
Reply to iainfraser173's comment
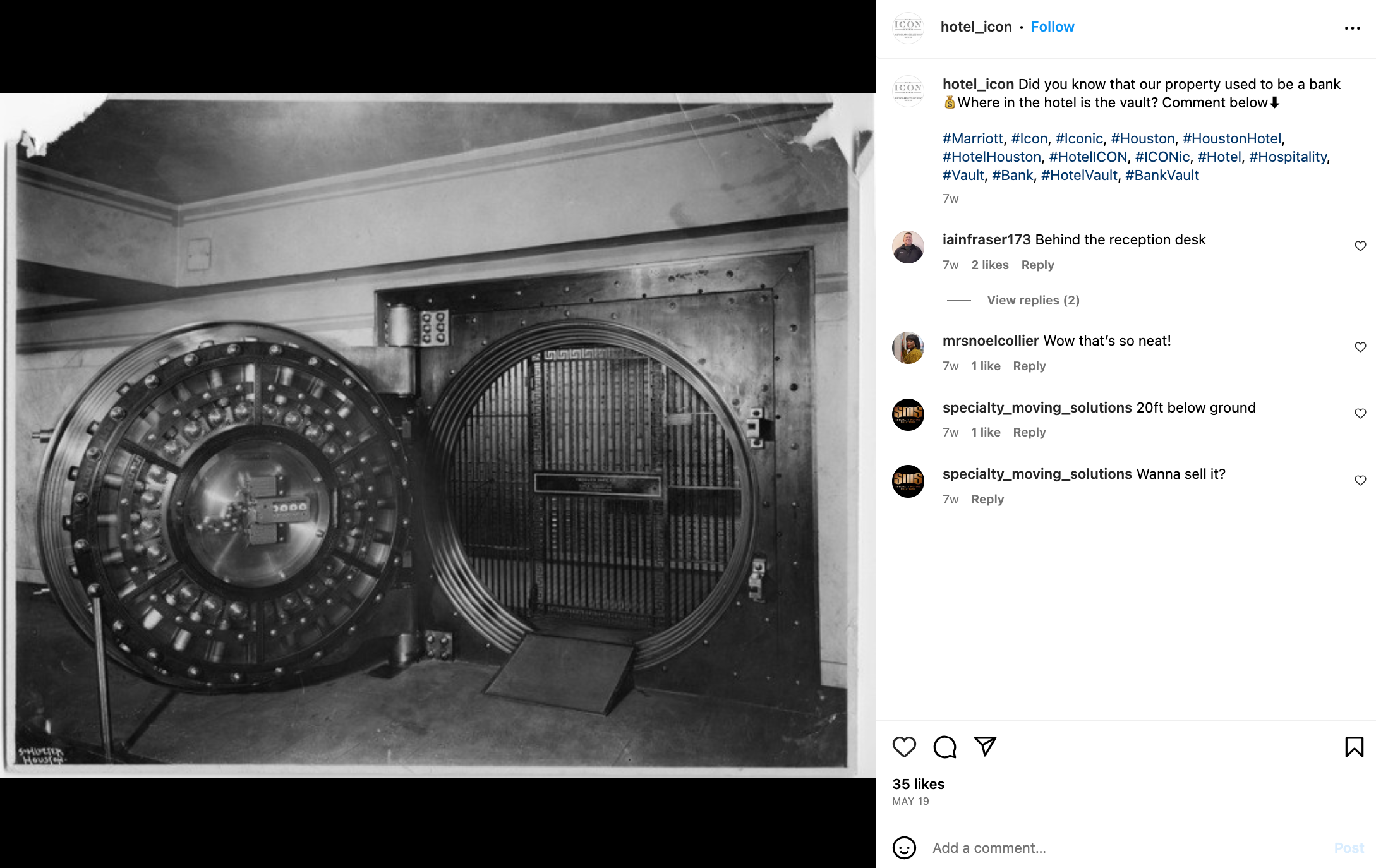[x=1037, y=265]
